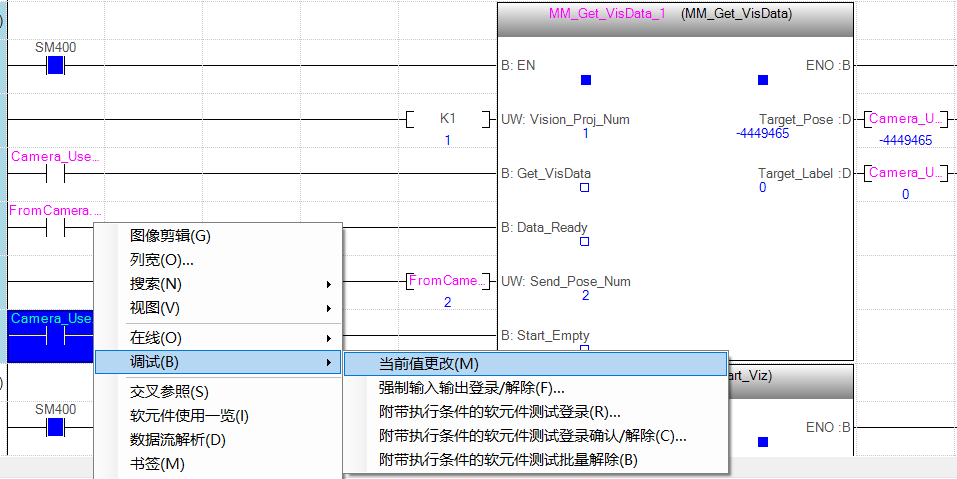957x479 pixels.
Task: Click 书签(M) menu entry
Action: 218,464
